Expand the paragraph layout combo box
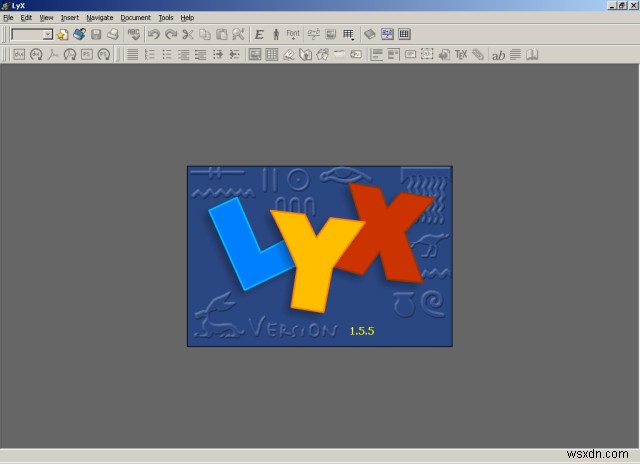The width and height of the screenshot is (640, 464). click(48, 34)
